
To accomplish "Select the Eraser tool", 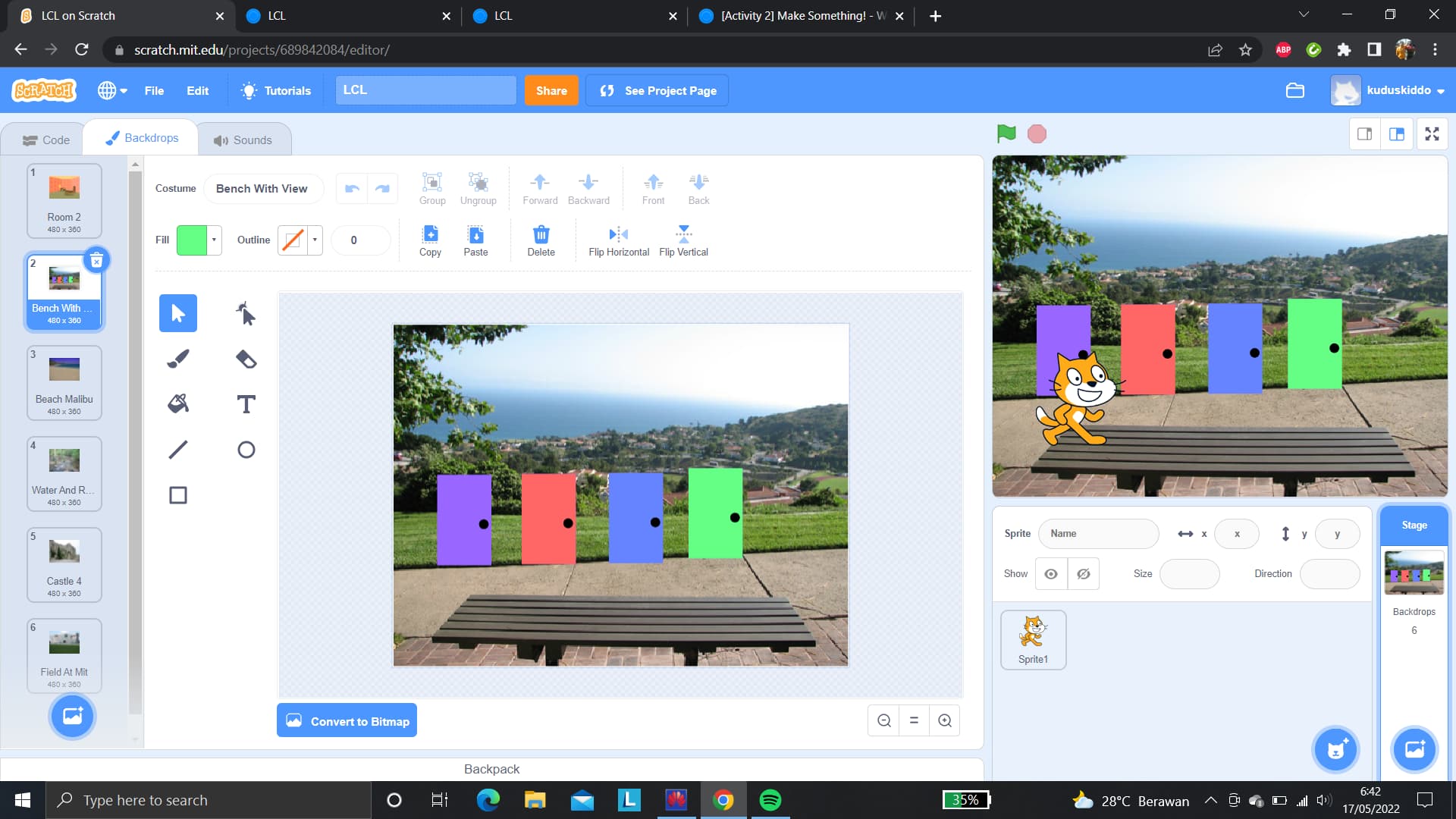I will [x=246, y=359].
